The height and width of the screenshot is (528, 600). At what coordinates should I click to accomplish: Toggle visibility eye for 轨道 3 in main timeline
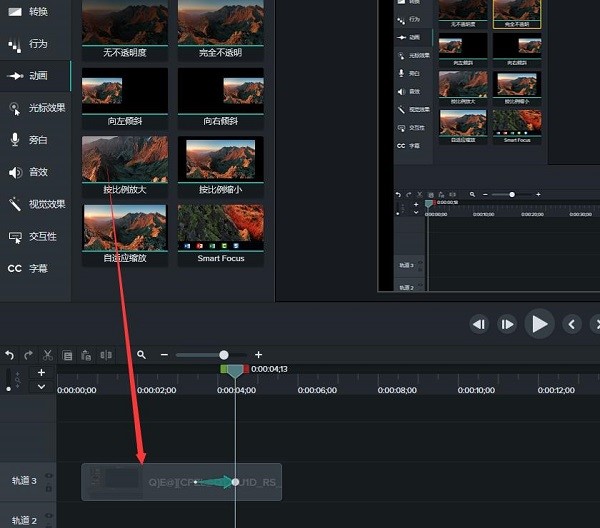pyautogui.click(x=48, y=476)
